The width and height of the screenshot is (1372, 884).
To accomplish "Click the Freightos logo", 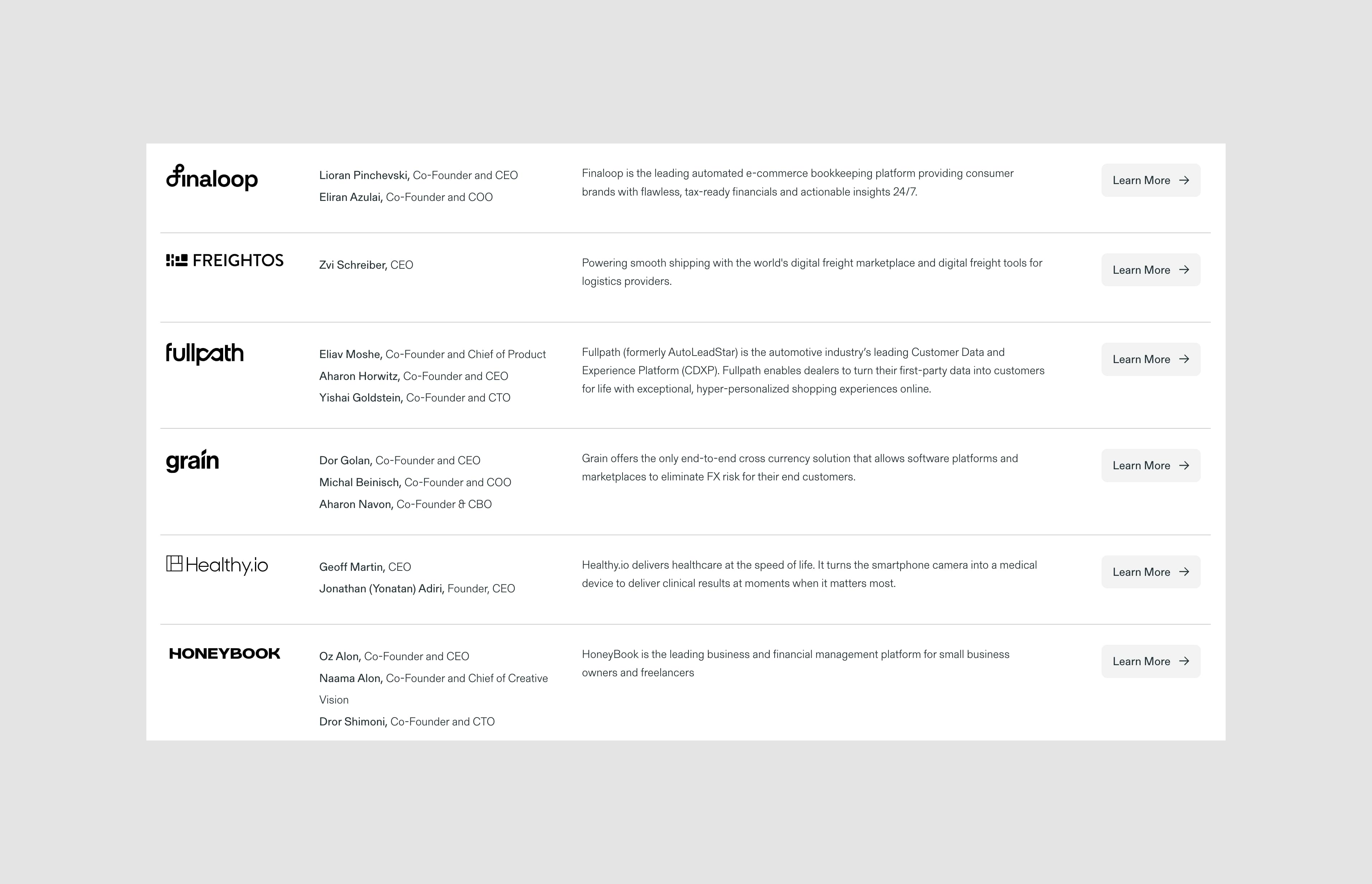I will tap(225, 260).
